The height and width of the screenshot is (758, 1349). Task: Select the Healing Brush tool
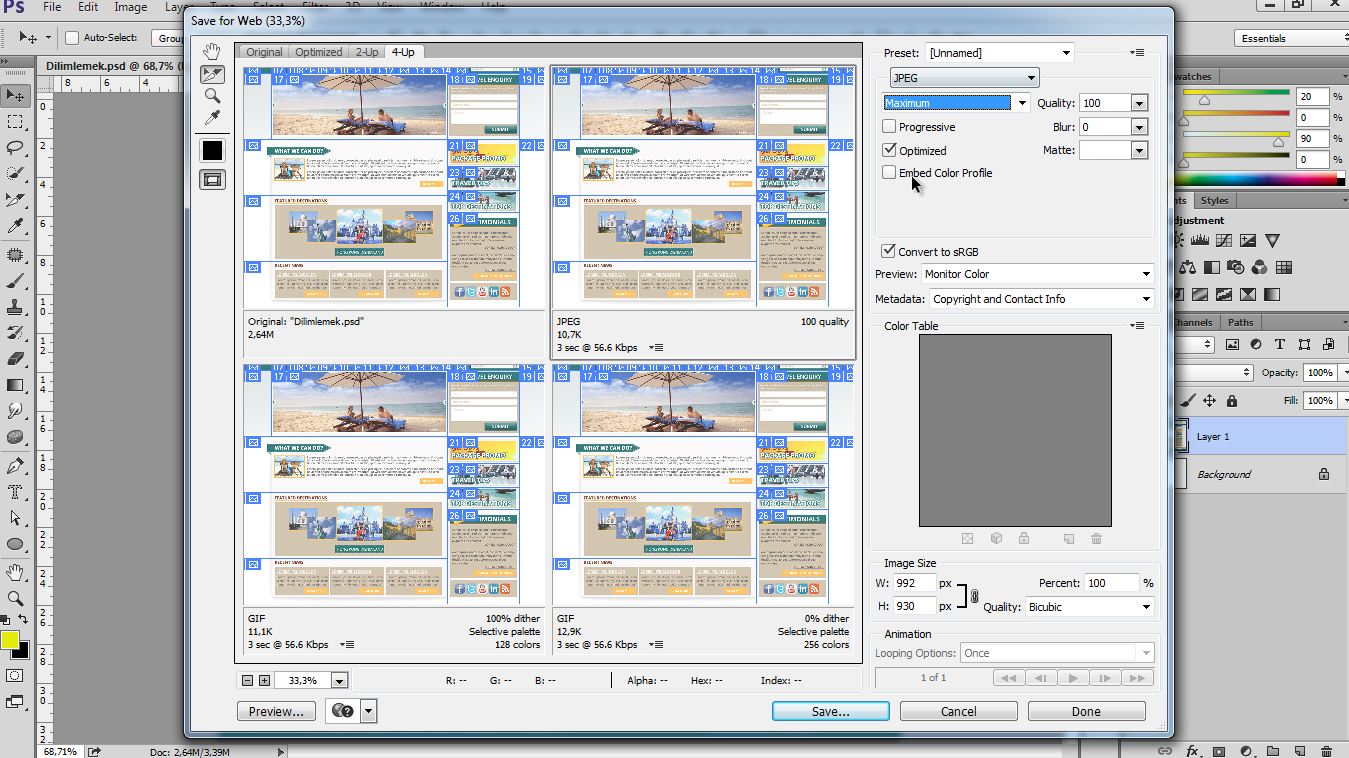pyautogui.click(x=15, y=256)
